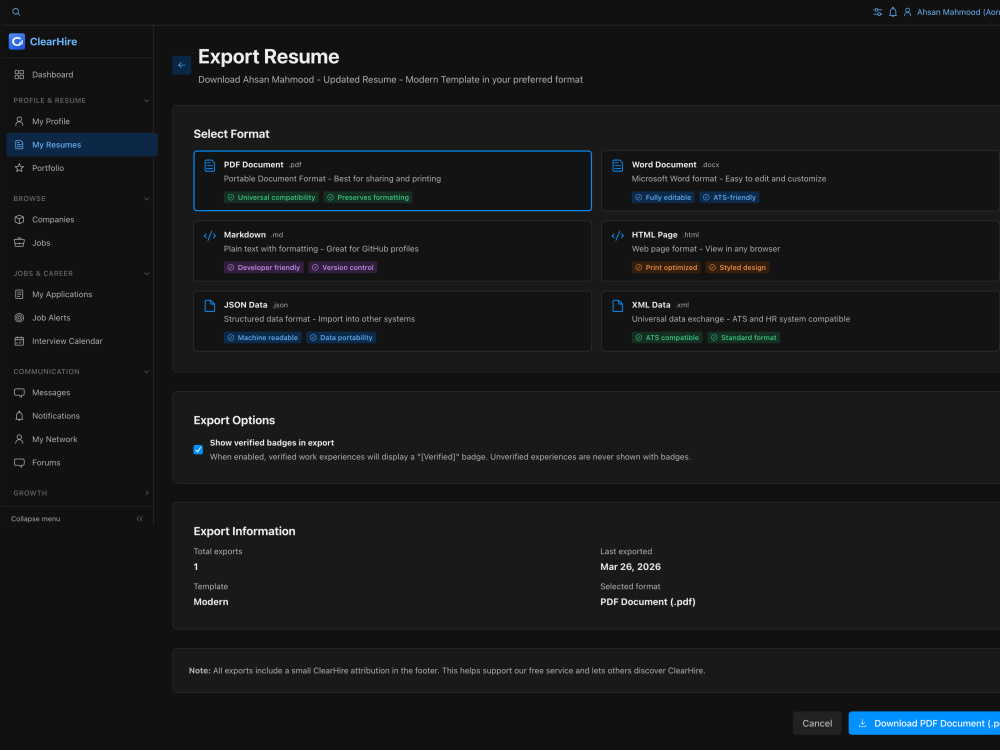The height and width of the screenshot is (750, 1000).
Task: Click the search magnifier icon
Action: coord(16,12)
